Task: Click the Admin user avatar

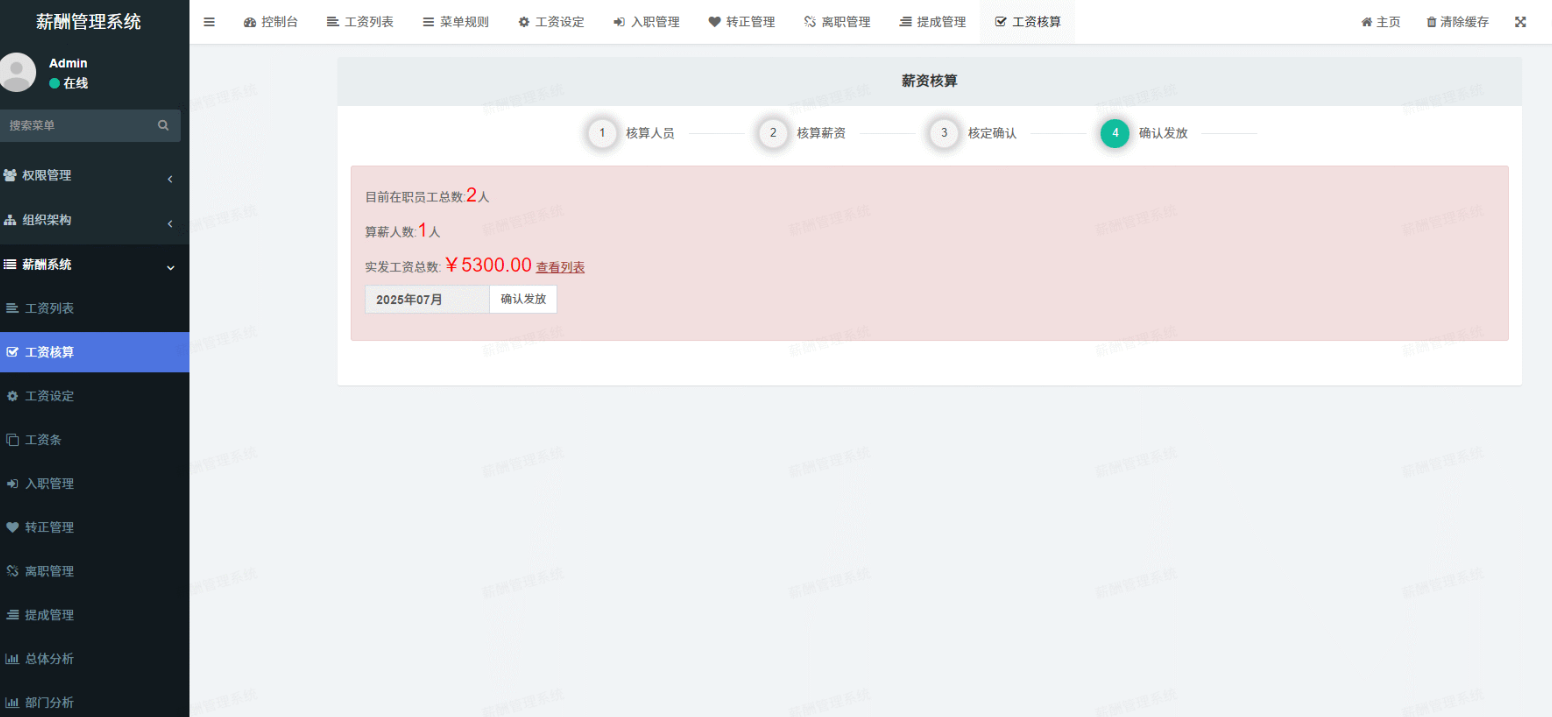Action: pos(17,72)
